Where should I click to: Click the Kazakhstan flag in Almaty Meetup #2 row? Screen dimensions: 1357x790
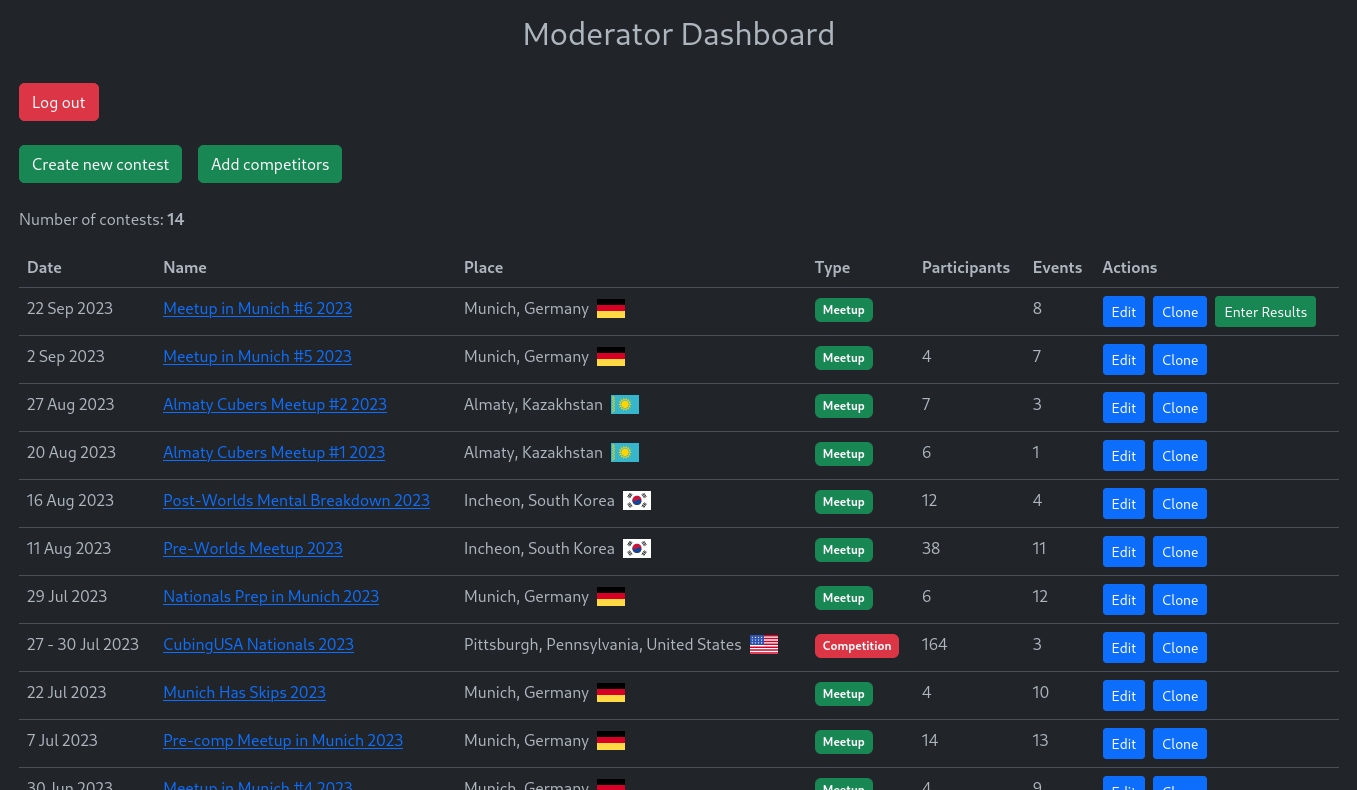(x=625, y=405)
